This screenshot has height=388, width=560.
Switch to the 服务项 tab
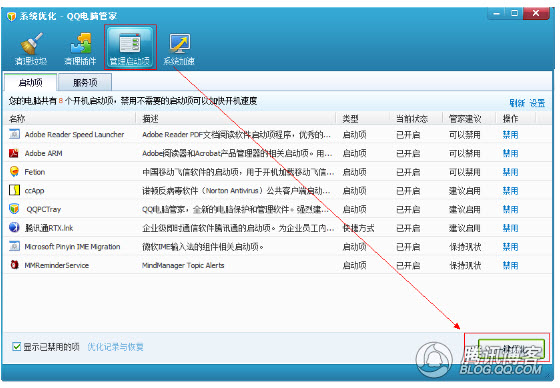85,83
